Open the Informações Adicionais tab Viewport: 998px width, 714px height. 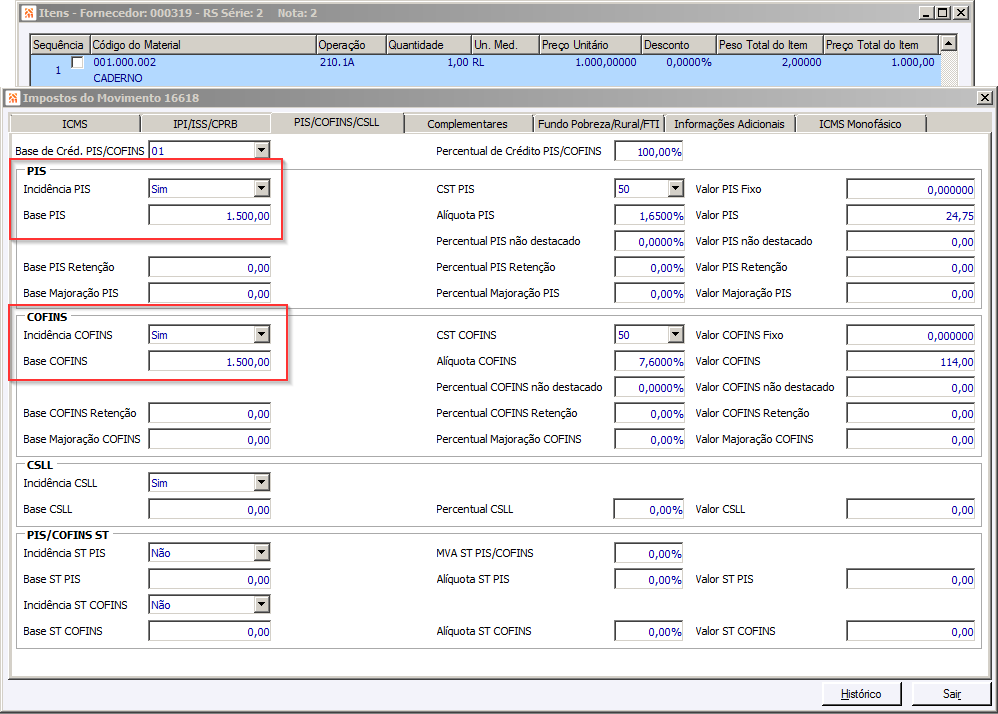(x=729, y=124)
